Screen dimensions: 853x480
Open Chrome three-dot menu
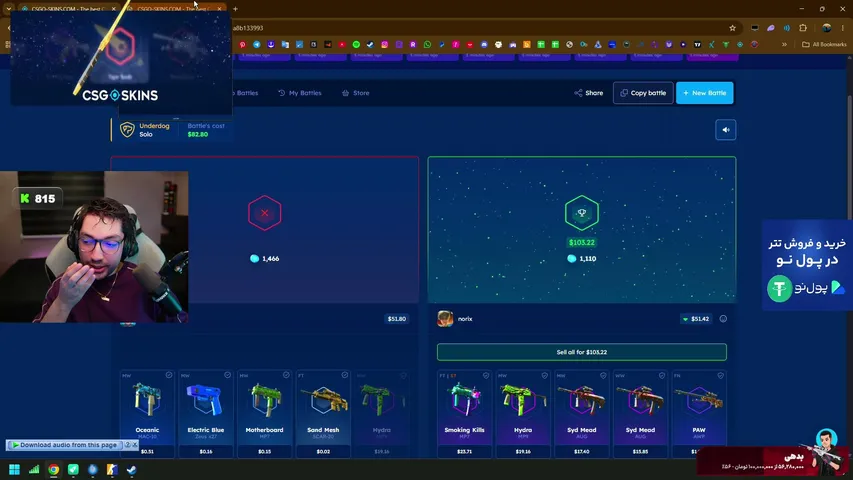[x=843, y=28]
